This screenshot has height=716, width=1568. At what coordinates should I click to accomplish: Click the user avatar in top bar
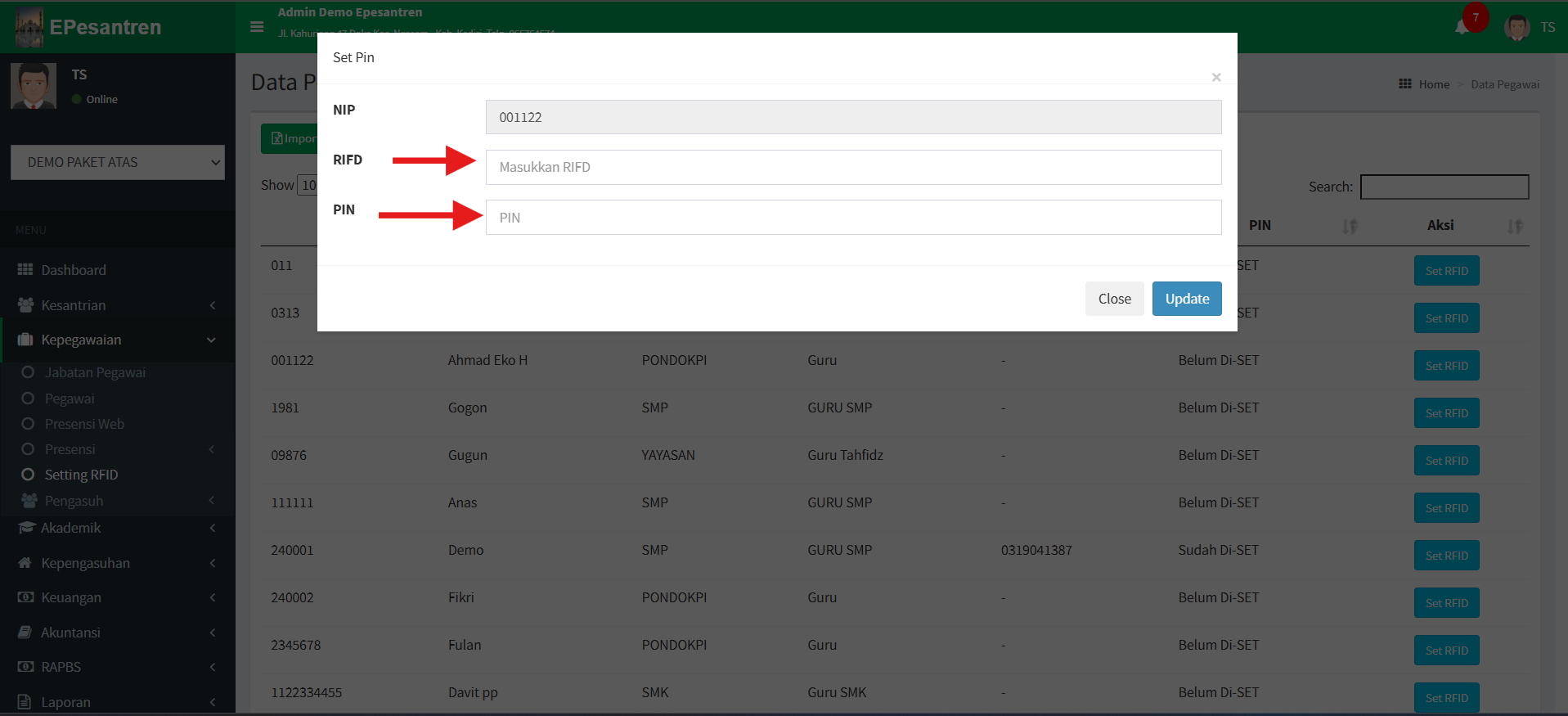pos(1516,27)
